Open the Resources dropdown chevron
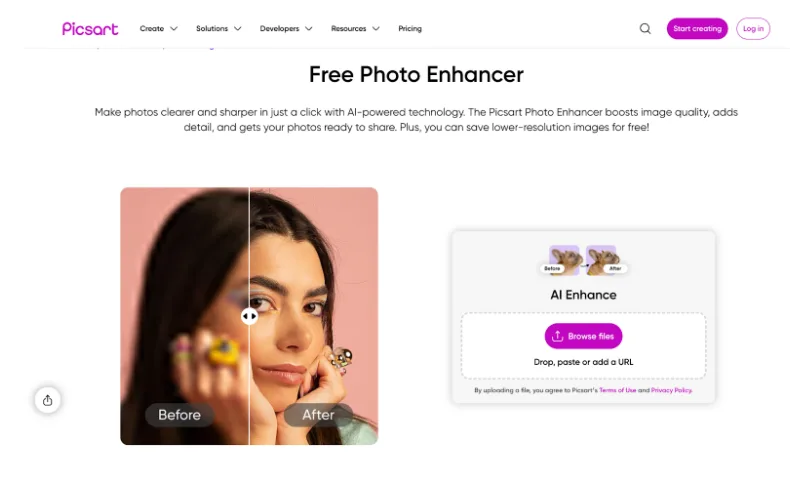 [376, 29]
